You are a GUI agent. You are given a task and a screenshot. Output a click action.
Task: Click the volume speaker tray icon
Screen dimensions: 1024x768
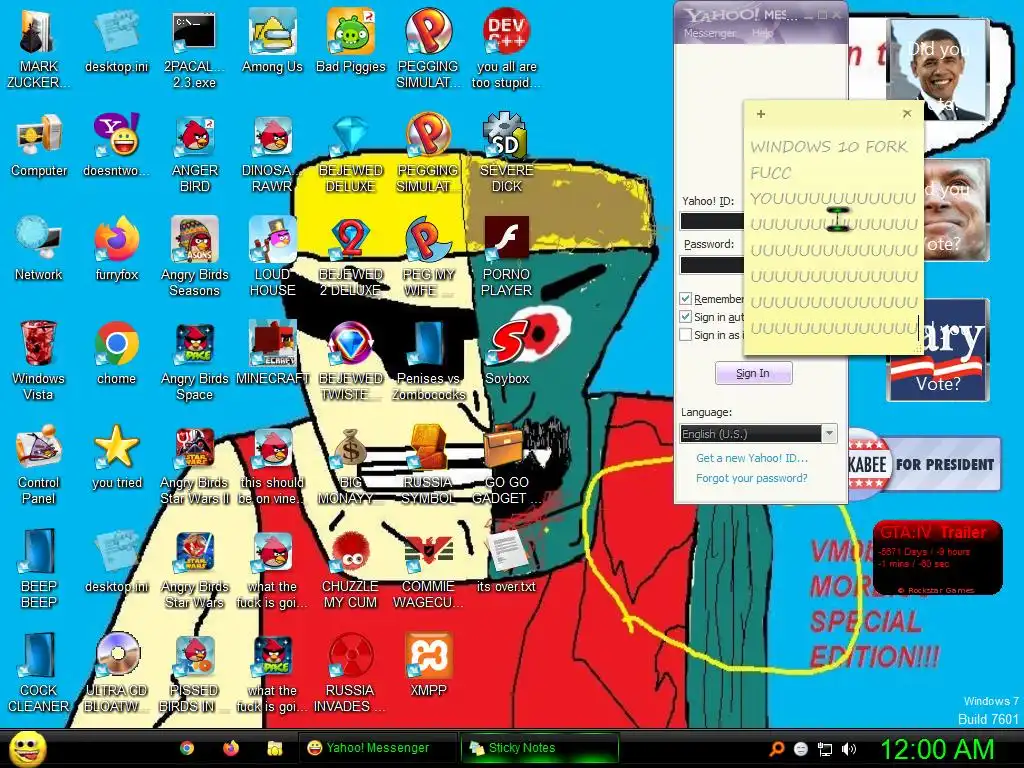pos(849,749)
